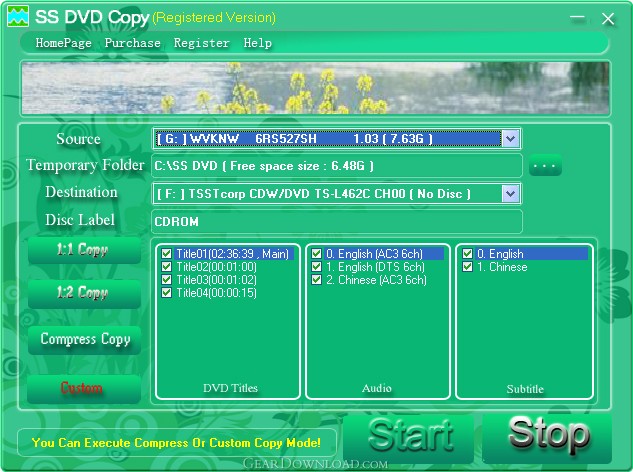Viewport: 633px width, 472px height.
Task: Choose the 1:1 Copy mode
Action: 84,250
